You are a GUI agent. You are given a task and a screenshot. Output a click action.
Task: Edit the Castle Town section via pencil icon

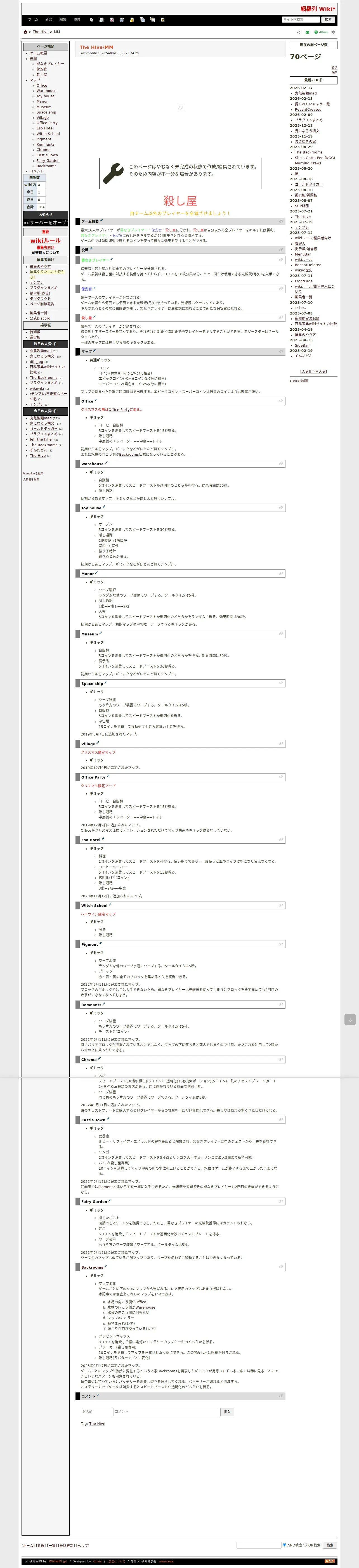point(108,1119)
